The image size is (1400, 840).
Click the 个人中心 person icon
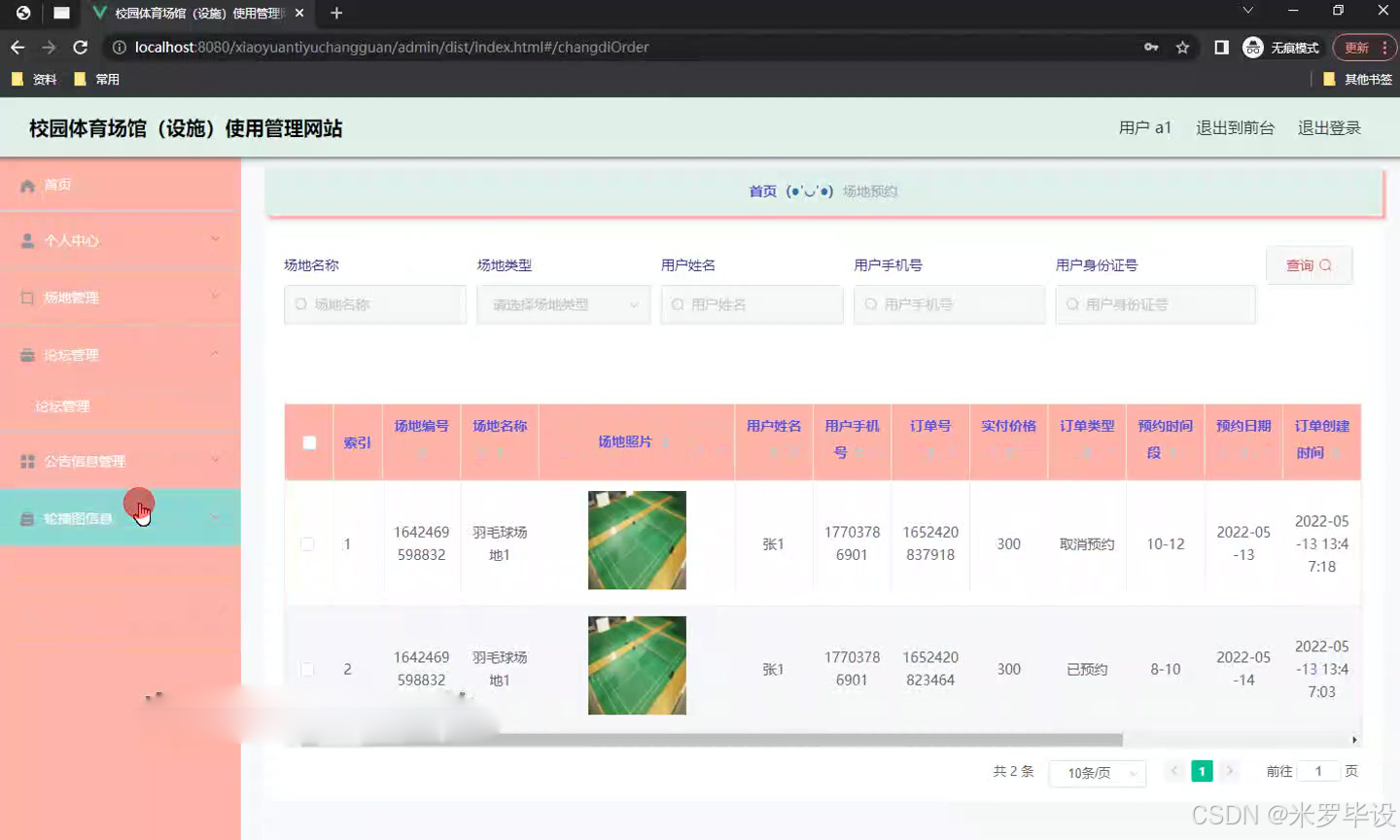click(27, 239)
